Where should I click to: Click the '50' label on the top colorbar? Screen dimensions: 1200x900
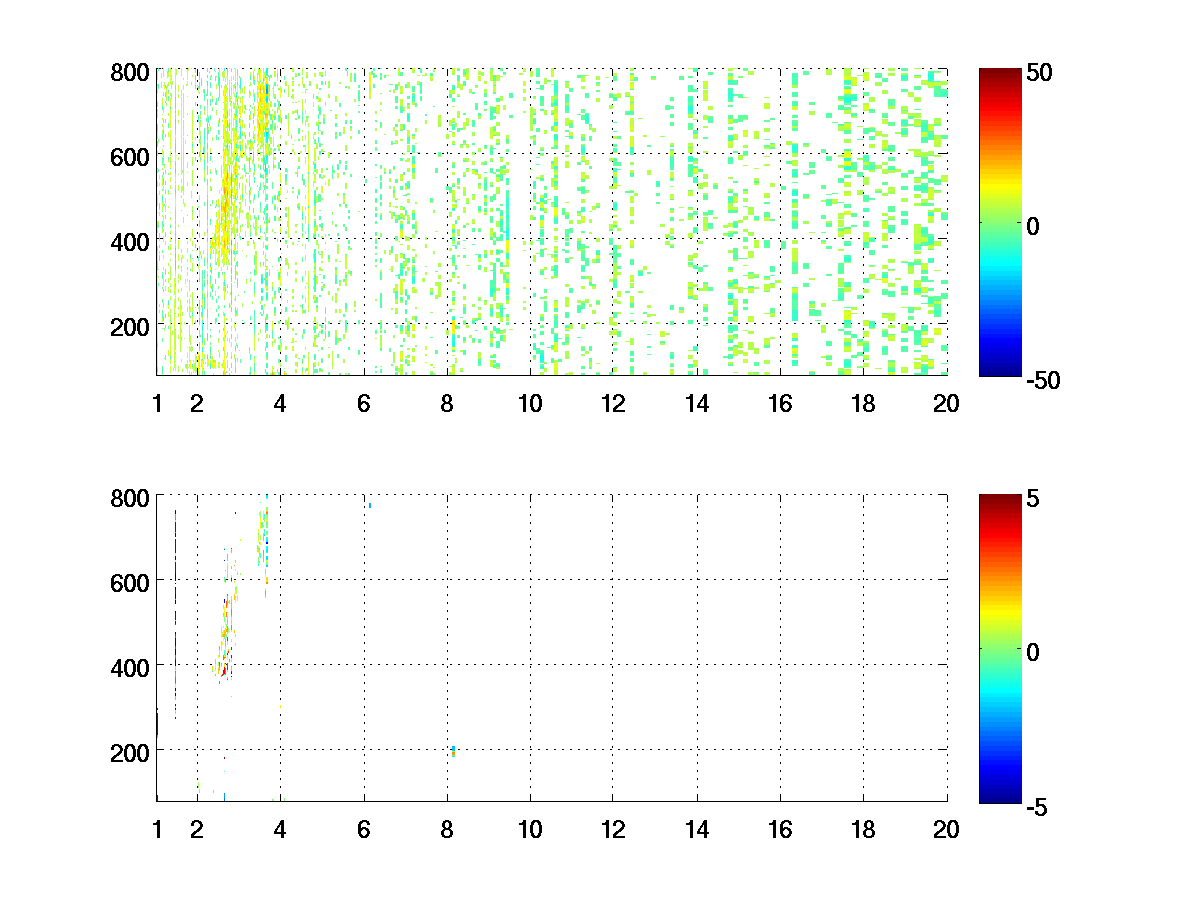(1038, 71)
